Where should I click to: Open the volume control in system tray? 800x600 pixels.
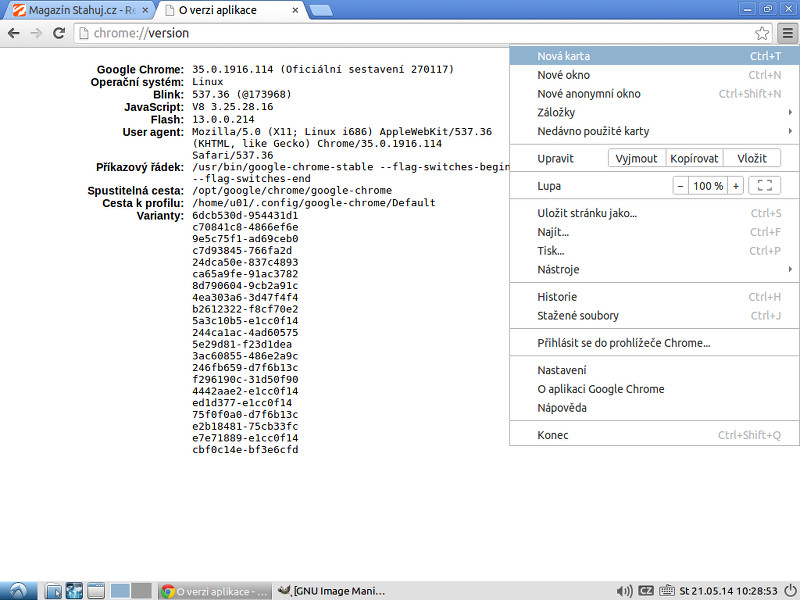624,591
